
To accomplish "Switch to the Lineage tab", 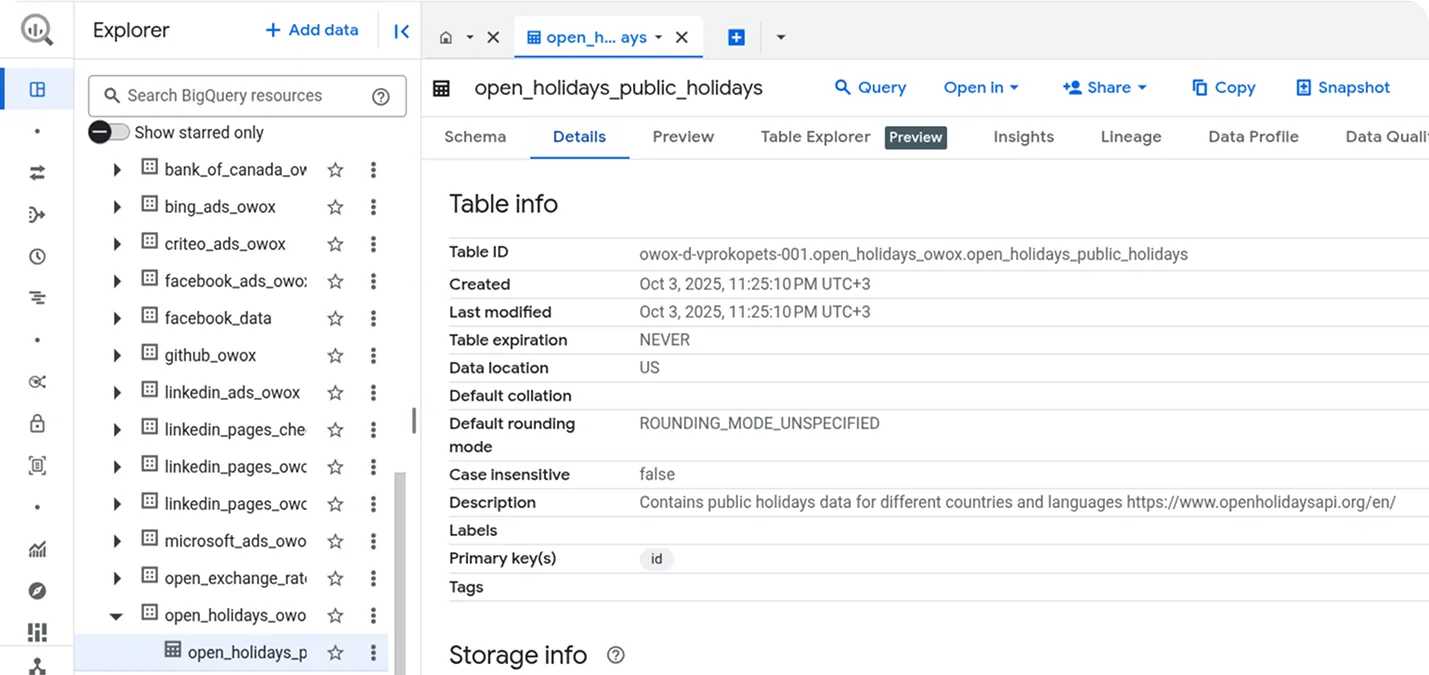I will coord(1130,137).
